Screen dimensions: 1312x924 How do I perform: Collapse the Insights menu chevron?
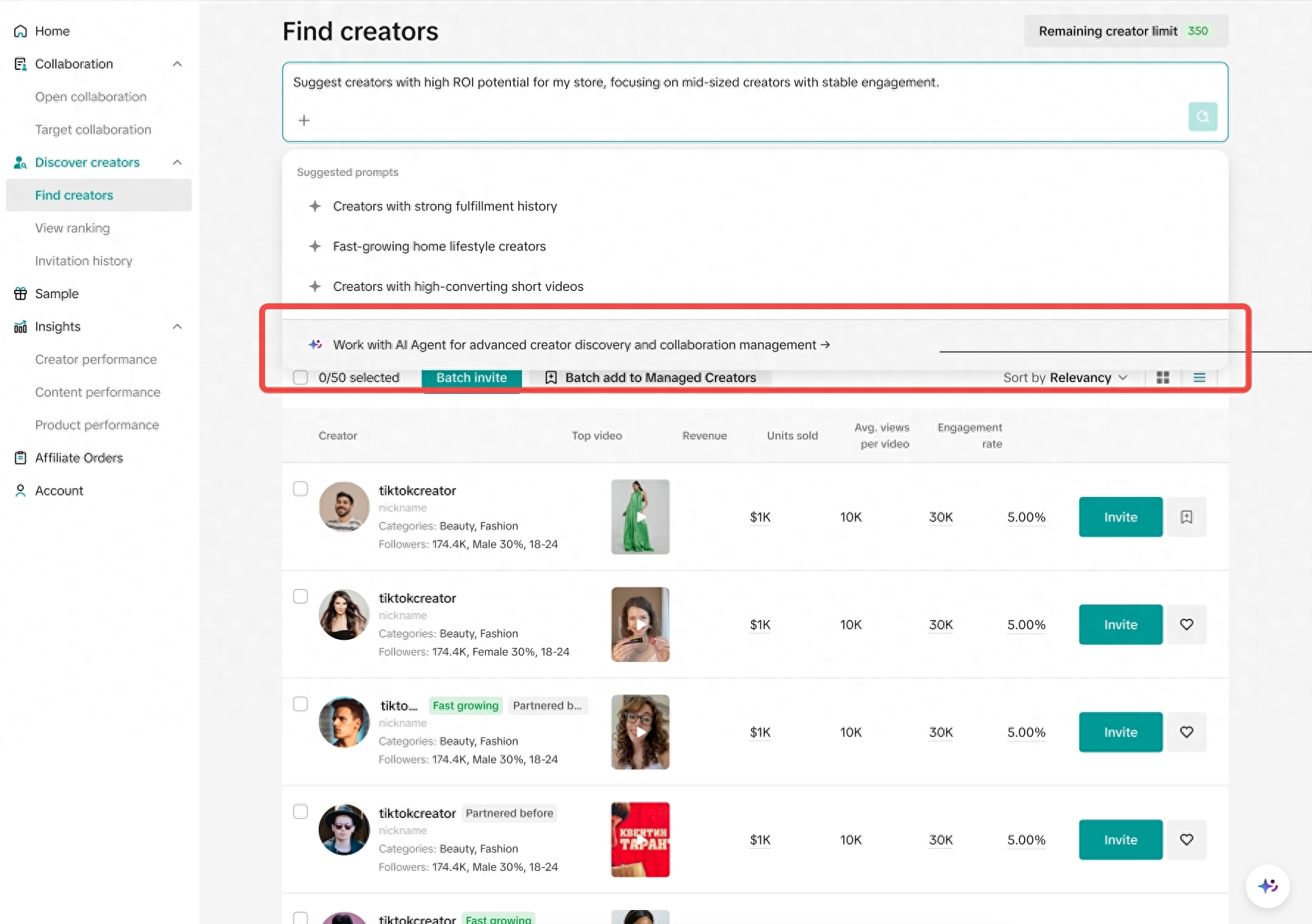tap(177, 327)
